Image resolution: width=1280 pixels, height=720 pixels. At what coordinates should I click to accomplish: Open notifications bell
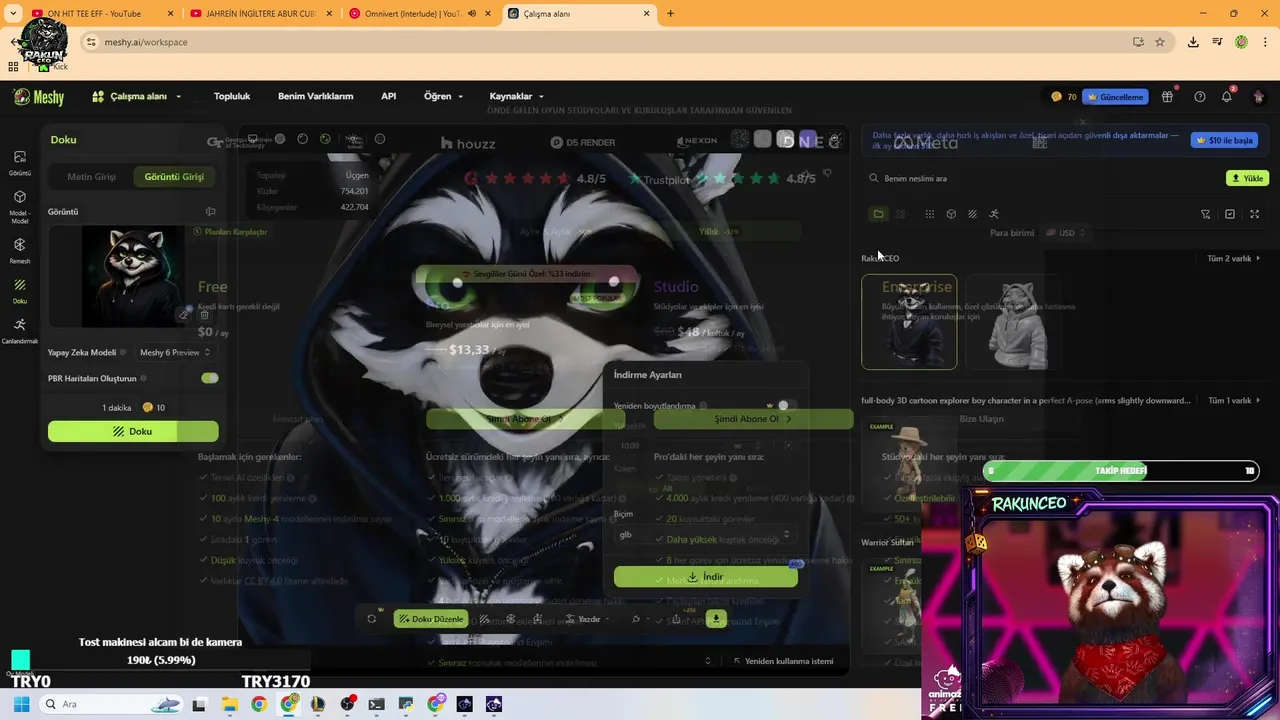(x=1227, y=97)
